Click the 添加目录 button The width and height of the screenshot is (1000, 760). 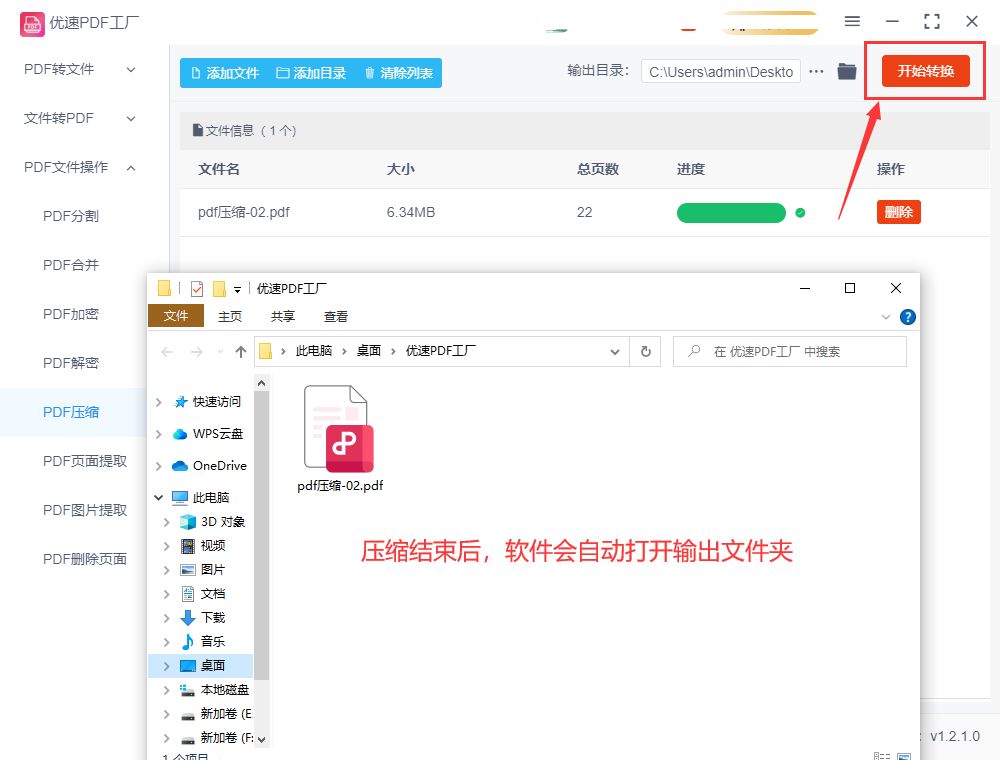coord(311,73)
